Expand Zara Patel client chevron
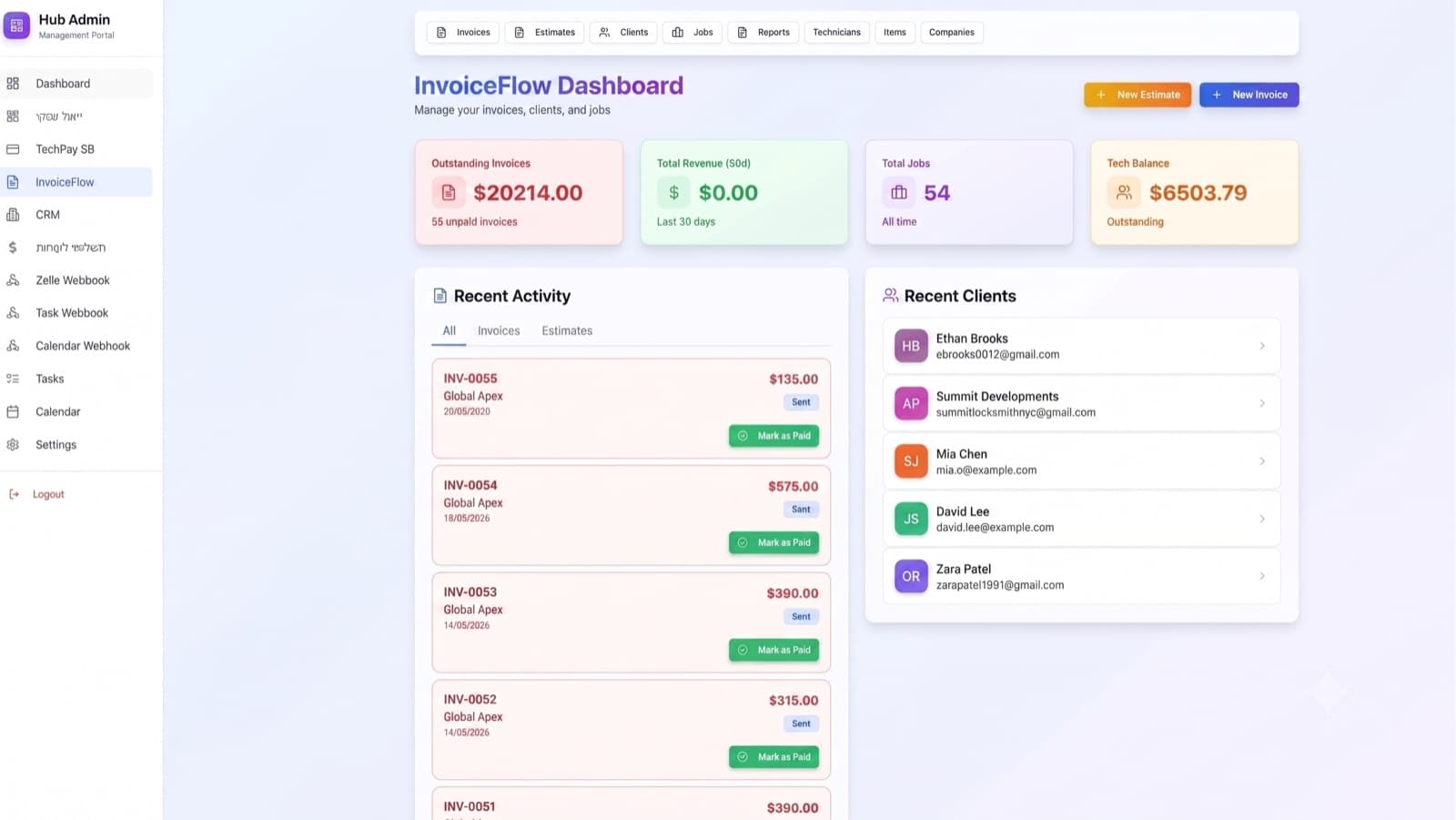 click(1262, 576)
